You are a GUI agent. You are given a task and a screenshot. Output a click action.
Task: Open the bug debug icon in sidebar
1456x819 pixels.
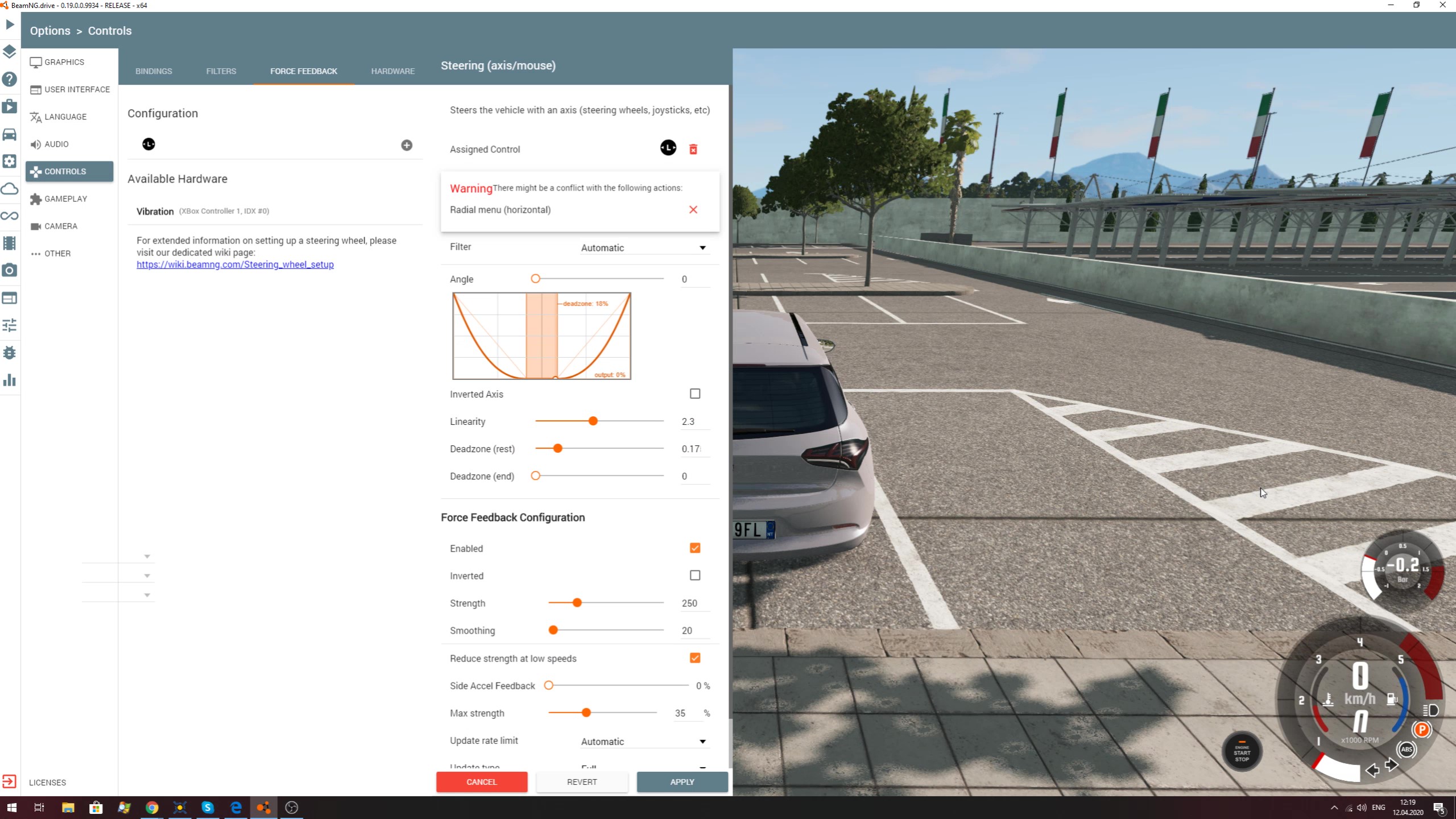coord(10,353)
